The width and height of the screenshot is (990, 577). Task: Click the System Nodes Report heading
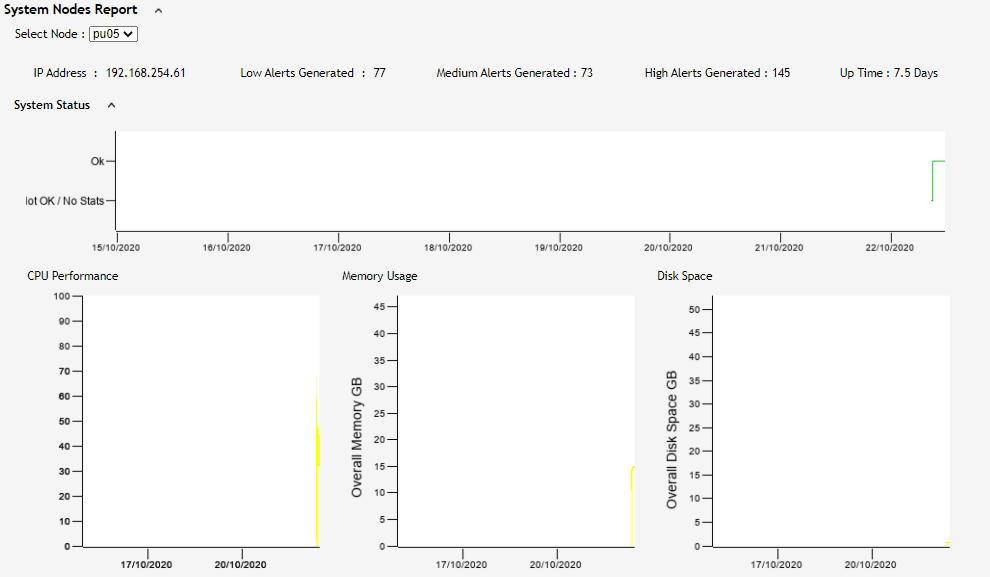[71, 10]
